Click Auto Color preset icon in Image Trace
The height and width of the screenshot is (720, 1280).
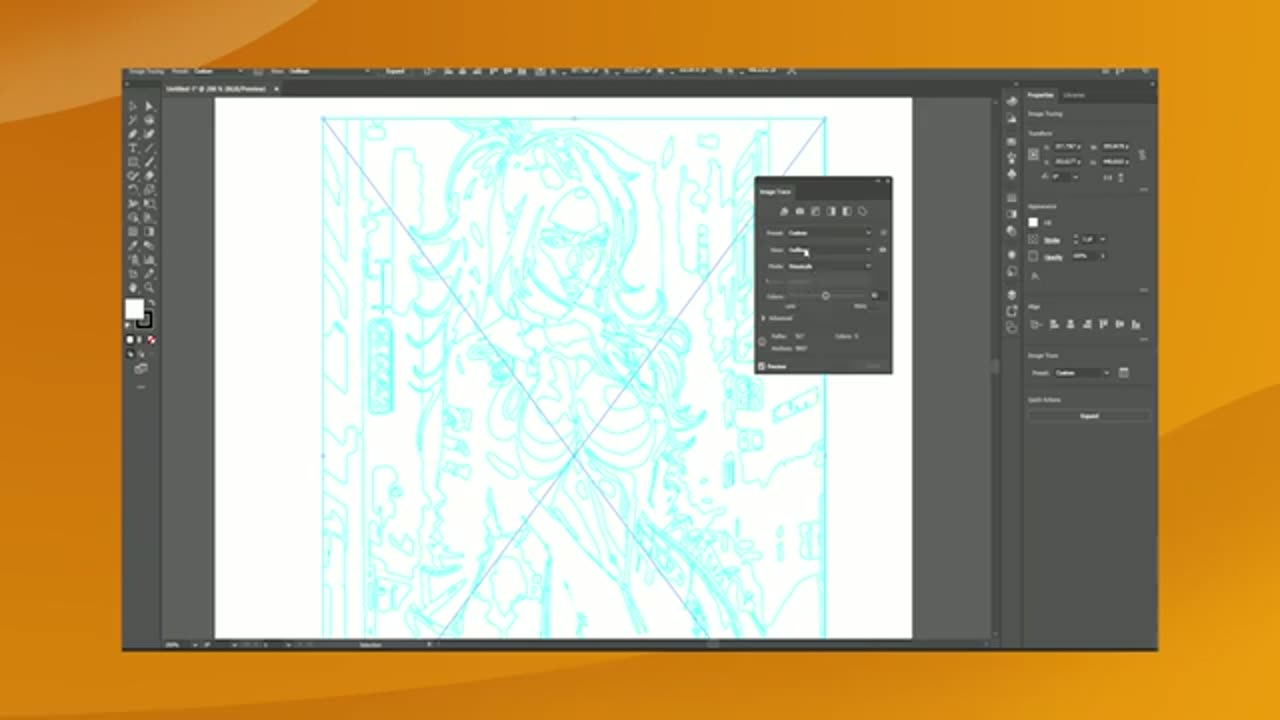click(x=784, y=211)
